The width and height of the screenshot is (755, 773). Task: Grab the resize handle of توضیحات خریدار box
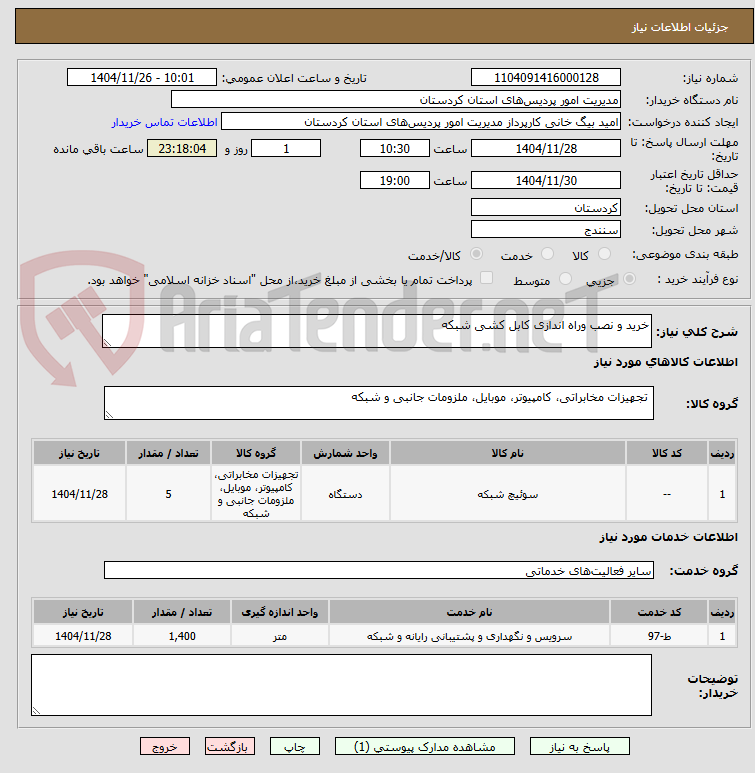(36, 711)
